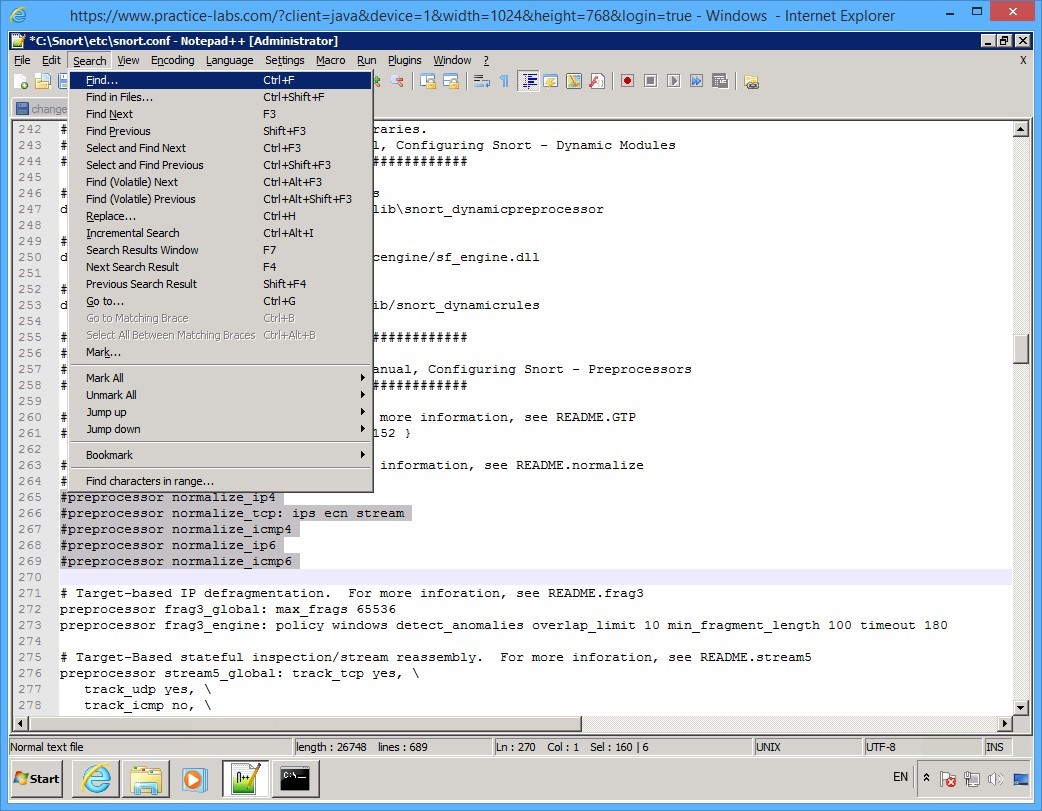Select Replace from the Search menu
1042x811 pixels.
point(110,216)
